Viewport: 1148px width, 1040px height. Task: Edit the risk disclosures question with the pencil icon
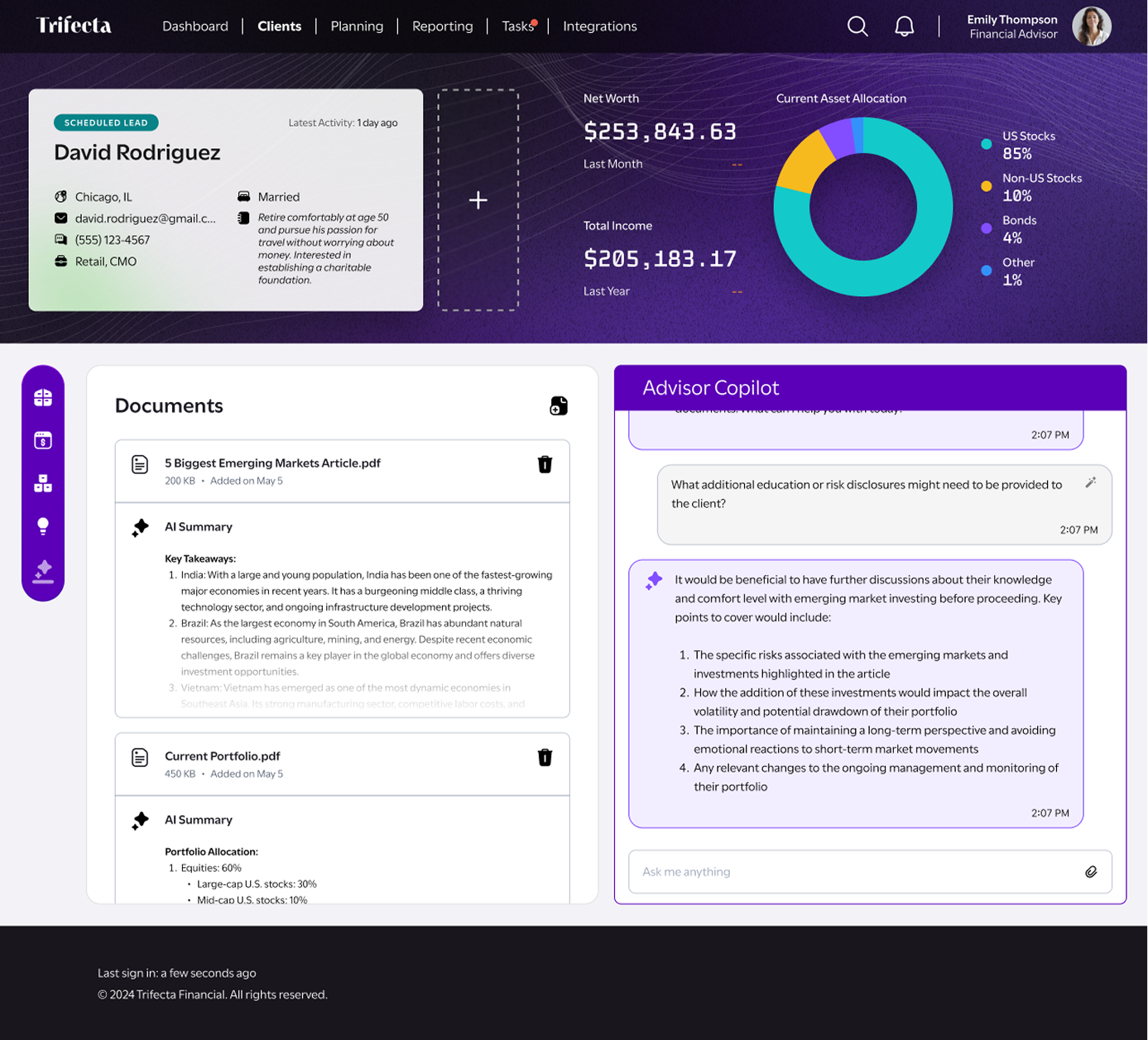click(1091, 482)
